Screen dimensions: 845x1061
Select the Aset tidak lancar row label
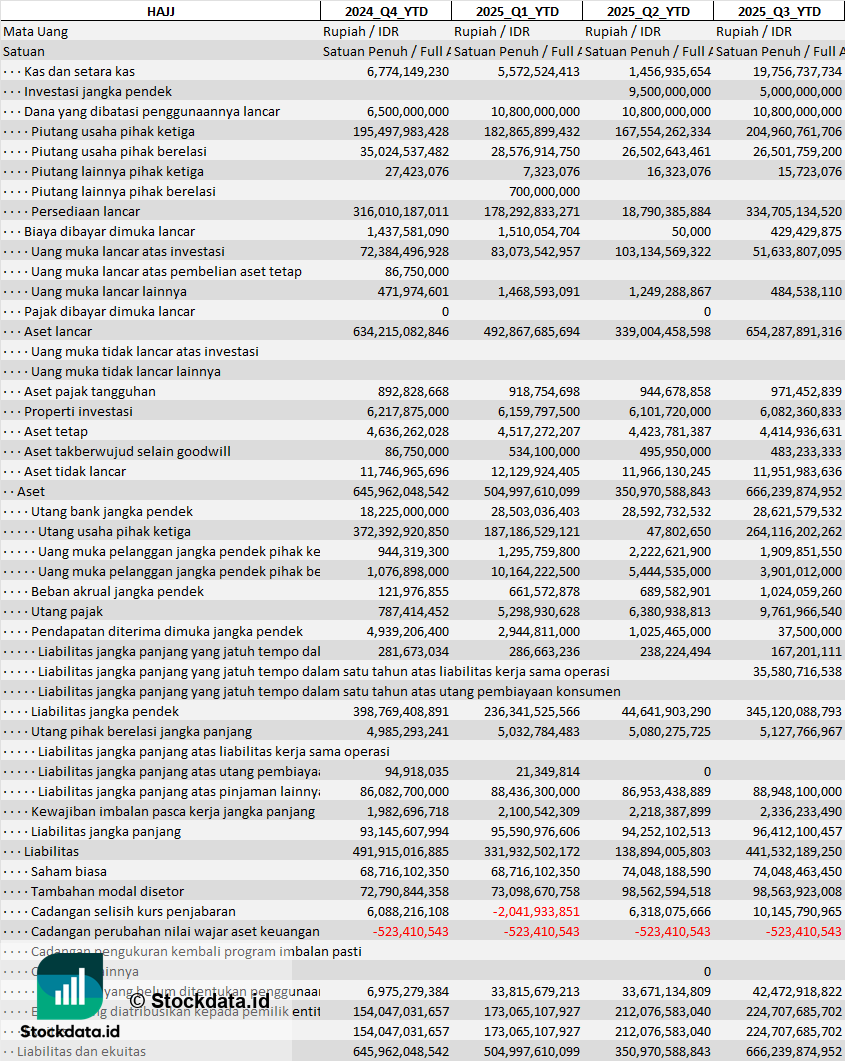coord(75,471)
